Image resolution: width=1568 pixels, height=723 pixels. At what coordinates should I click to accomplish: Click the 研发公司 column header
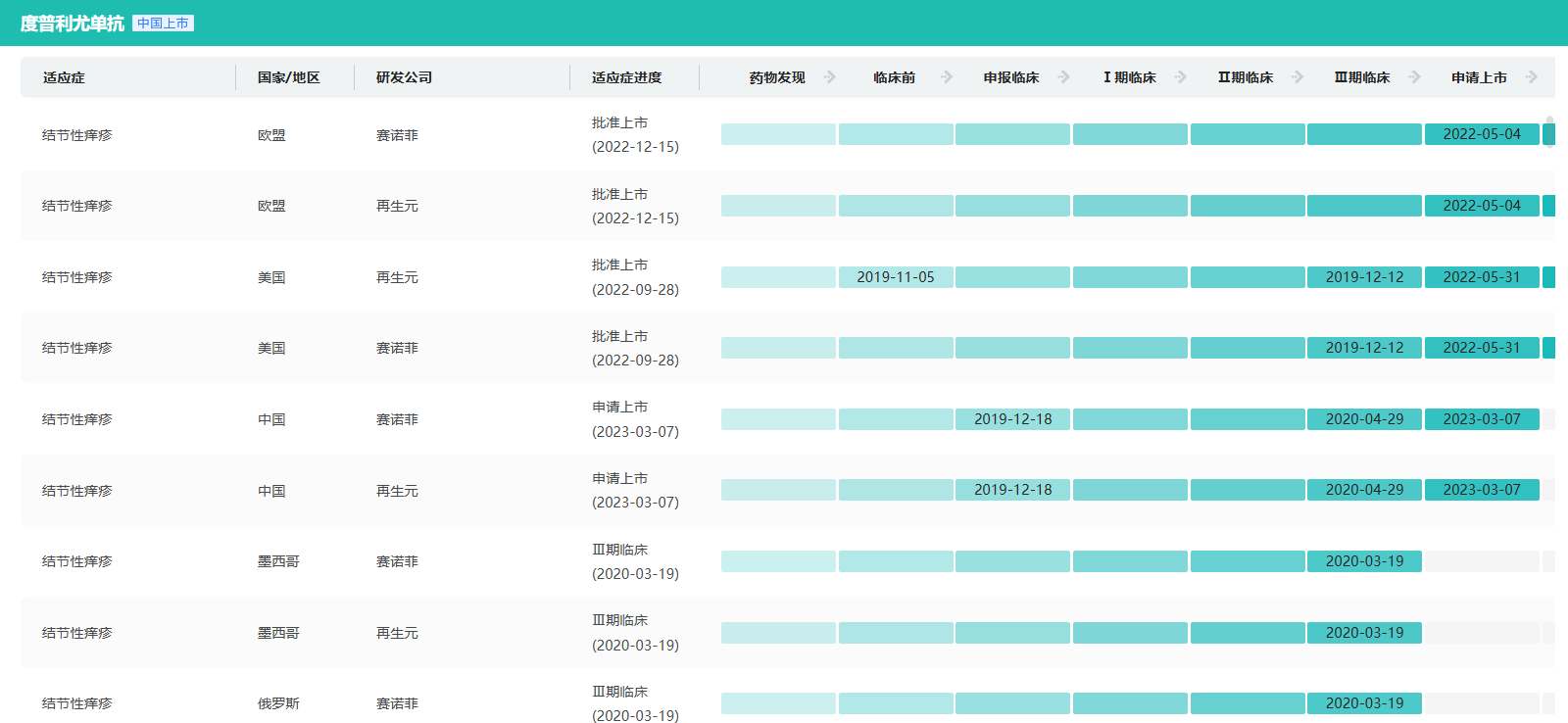click(404, 77)
